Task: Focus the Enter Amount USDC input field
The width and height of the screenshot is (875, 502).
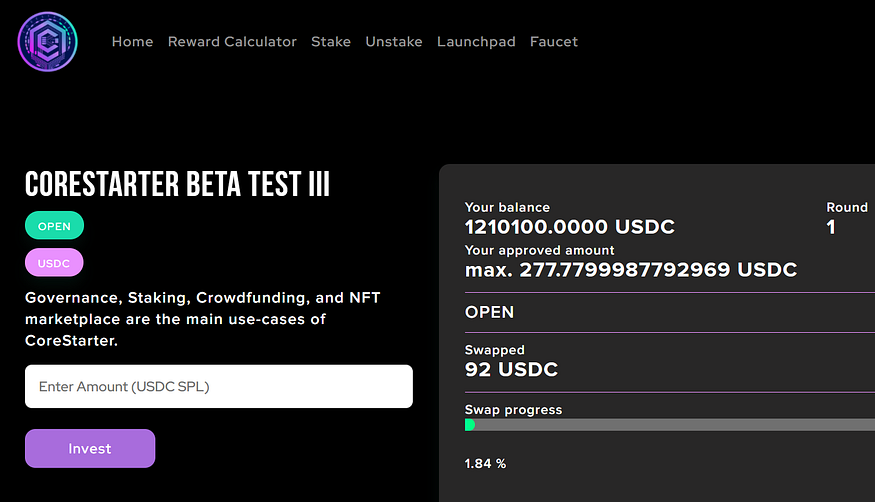Action: 218,386
